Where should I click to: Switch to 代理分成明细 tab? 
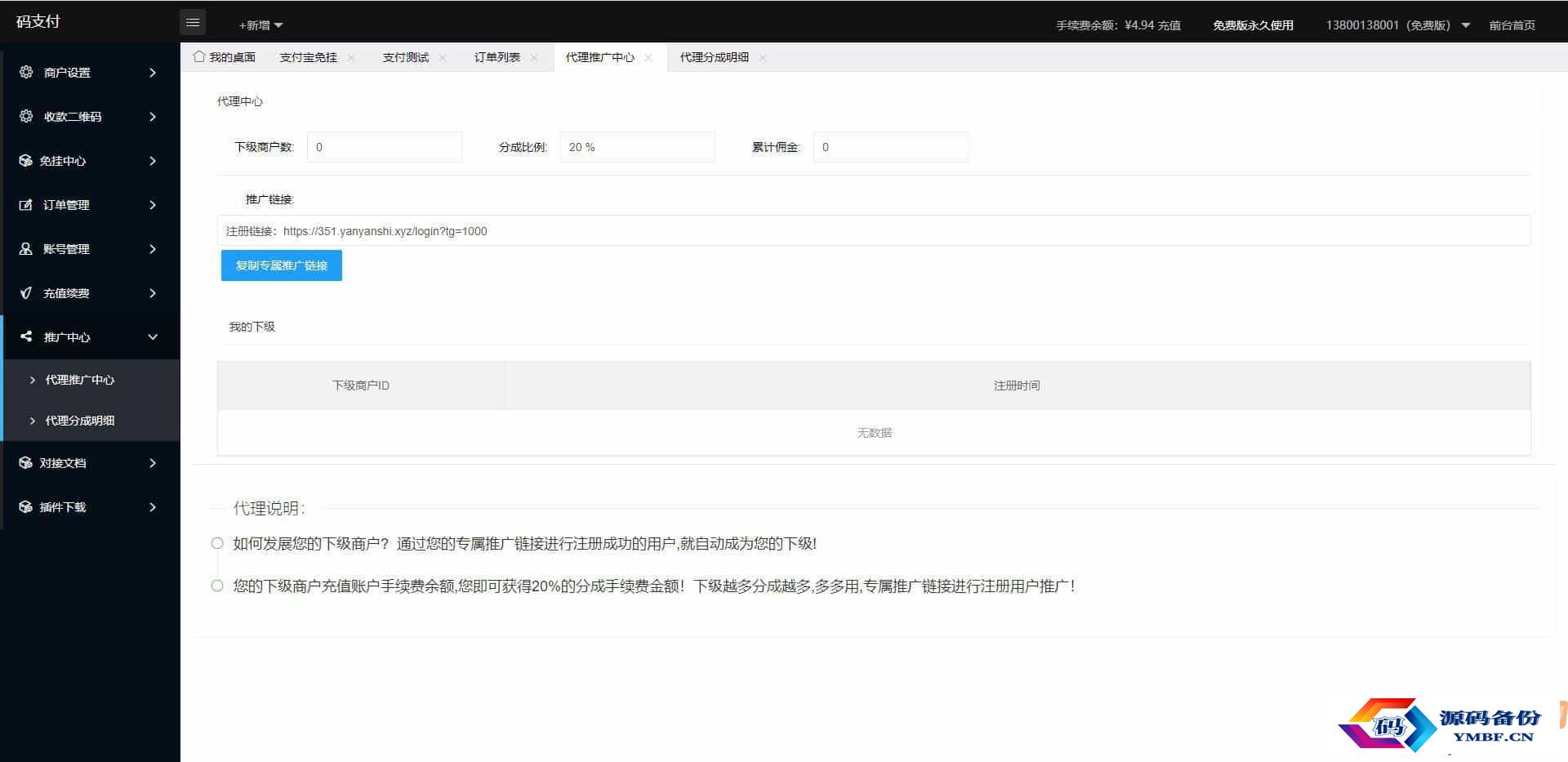[x=715, y=57]
